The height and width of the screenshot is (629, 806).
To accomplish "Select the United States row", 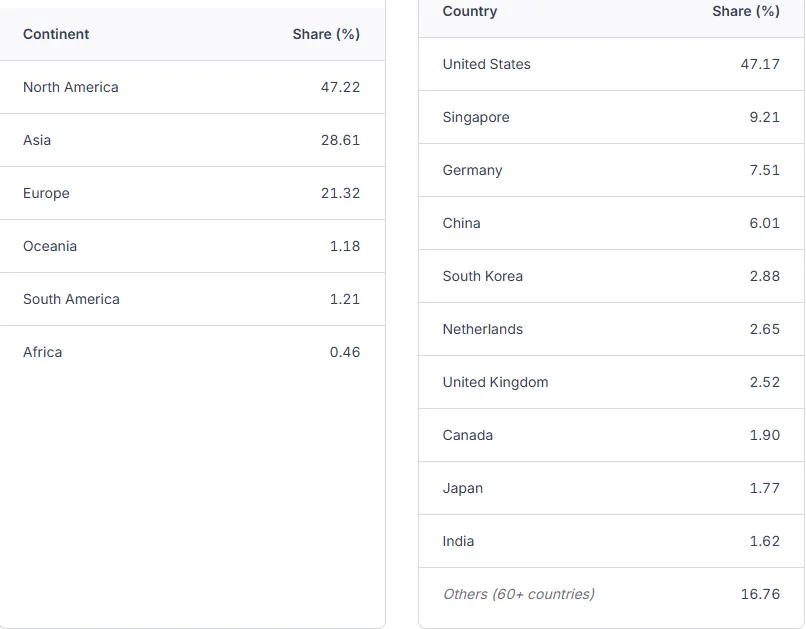I will [487, 64].
